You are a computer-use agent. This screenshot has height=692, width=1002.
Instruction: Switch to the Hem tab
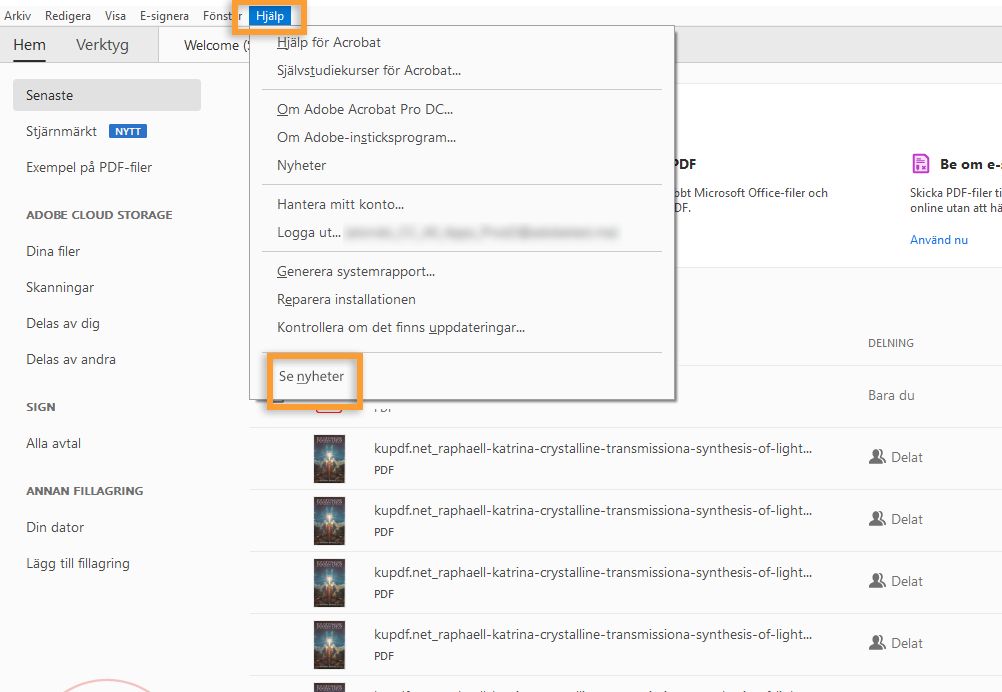[x=29, y=45]
